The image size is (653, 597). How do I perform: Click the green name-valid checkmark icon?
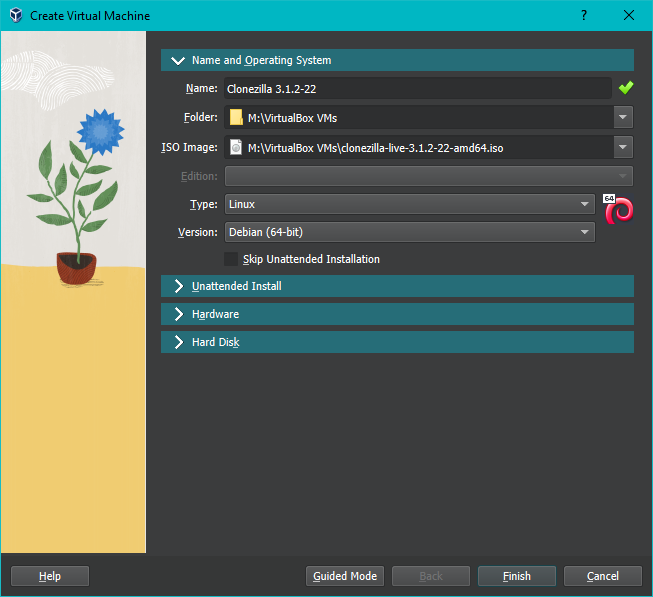(x=626, y=88)
